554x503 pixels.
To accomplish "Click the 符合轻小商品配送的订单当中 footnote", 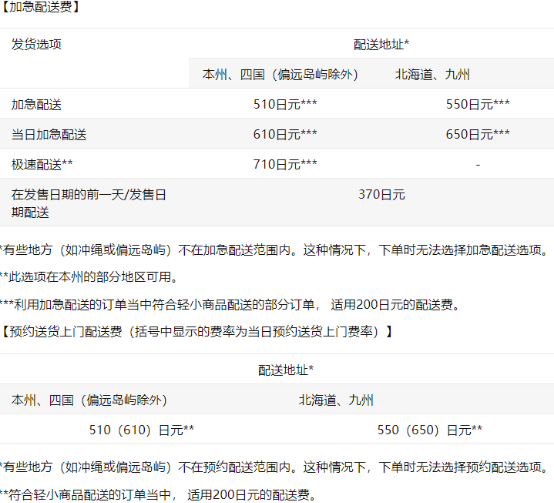I will pyautogui.click(x=158, y=495).
